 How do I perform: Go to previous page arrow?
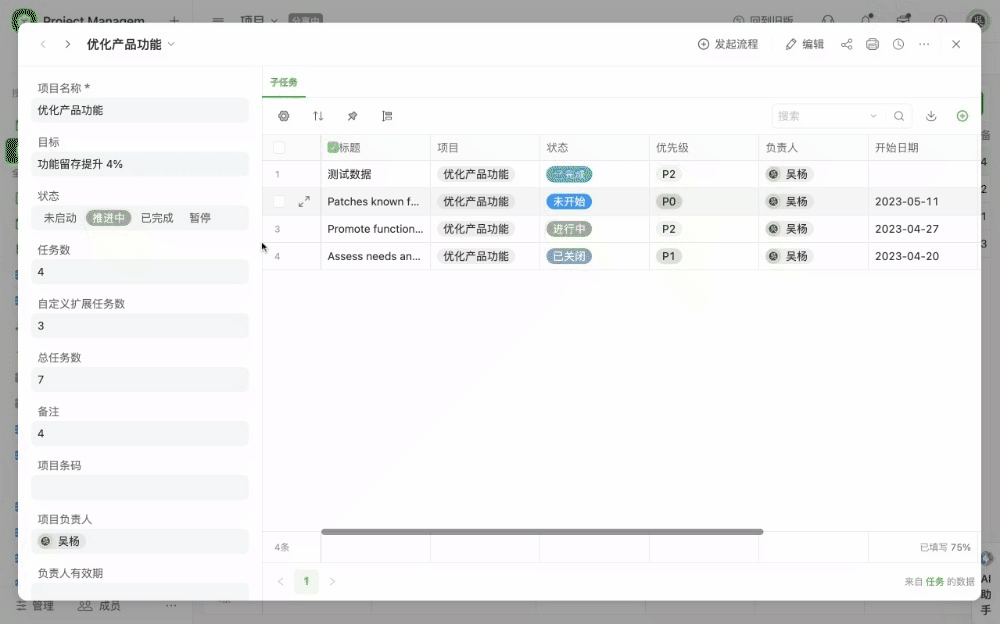click(x=281, y=581)
